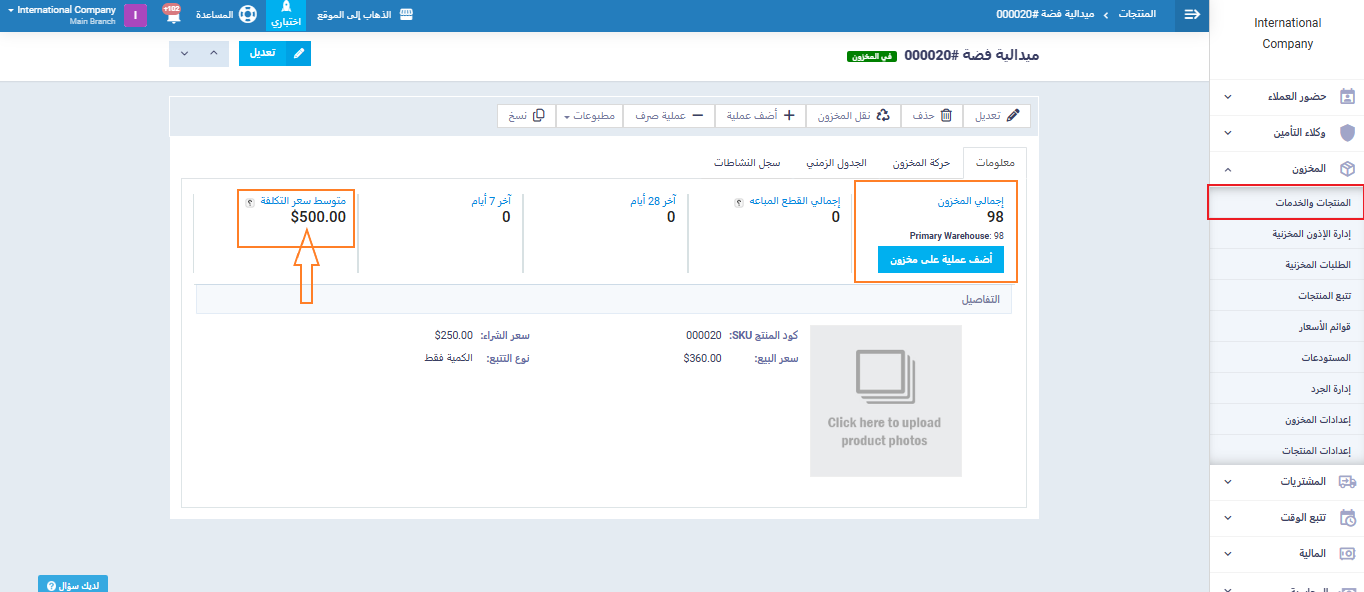Click the purple user avatar icon

pyautogui.click(x=135, y=15)
